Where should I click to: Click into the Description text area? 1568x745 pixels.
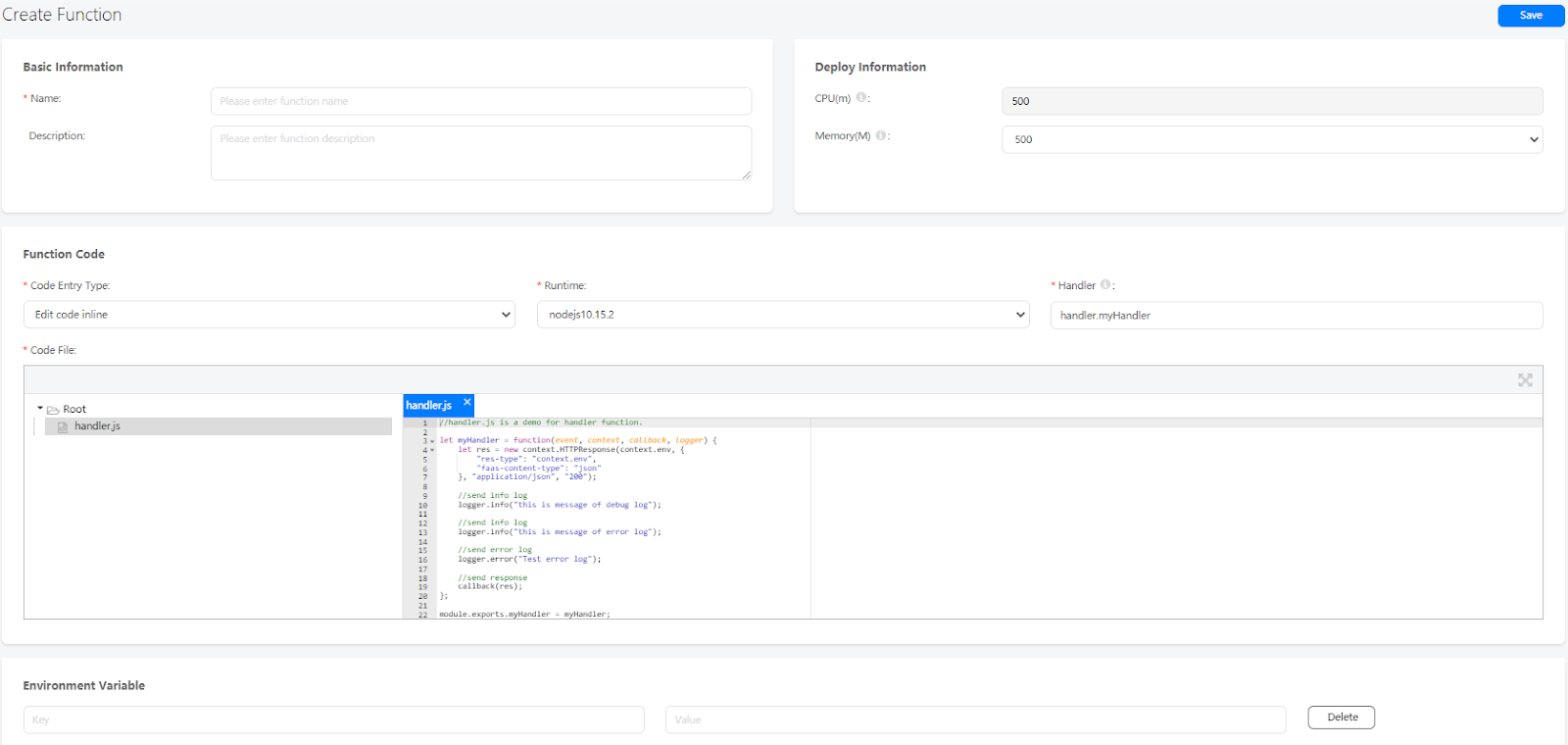(481, 153)
